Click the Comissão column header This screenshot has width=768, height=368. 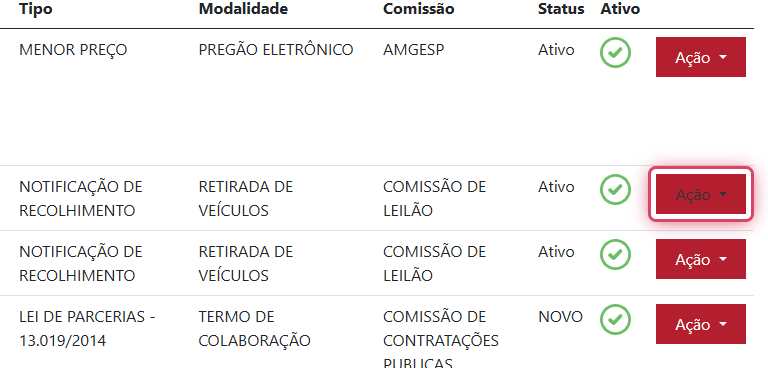coord(419,9)
